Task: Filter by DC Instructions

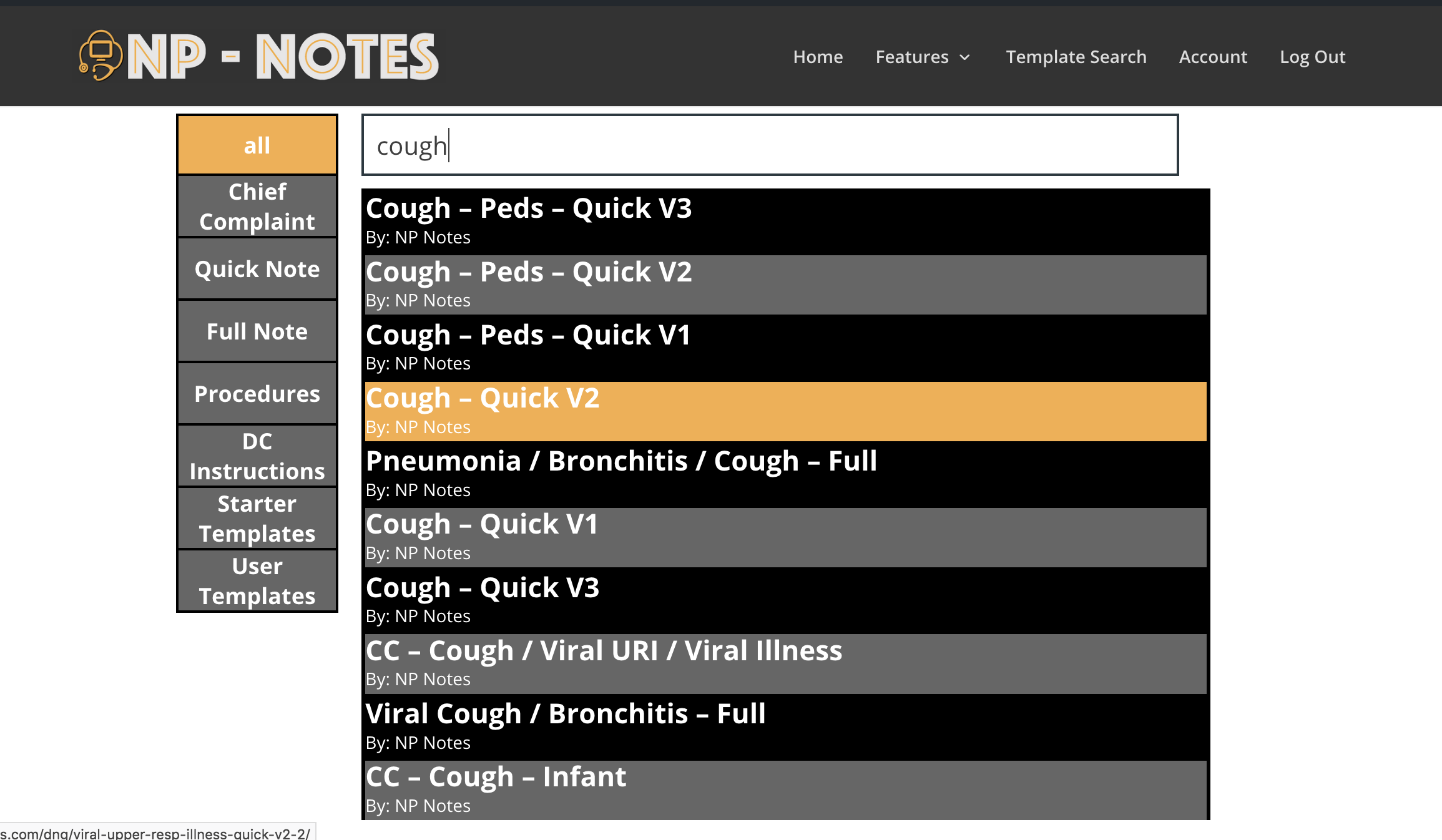Action: click(257, 456)
